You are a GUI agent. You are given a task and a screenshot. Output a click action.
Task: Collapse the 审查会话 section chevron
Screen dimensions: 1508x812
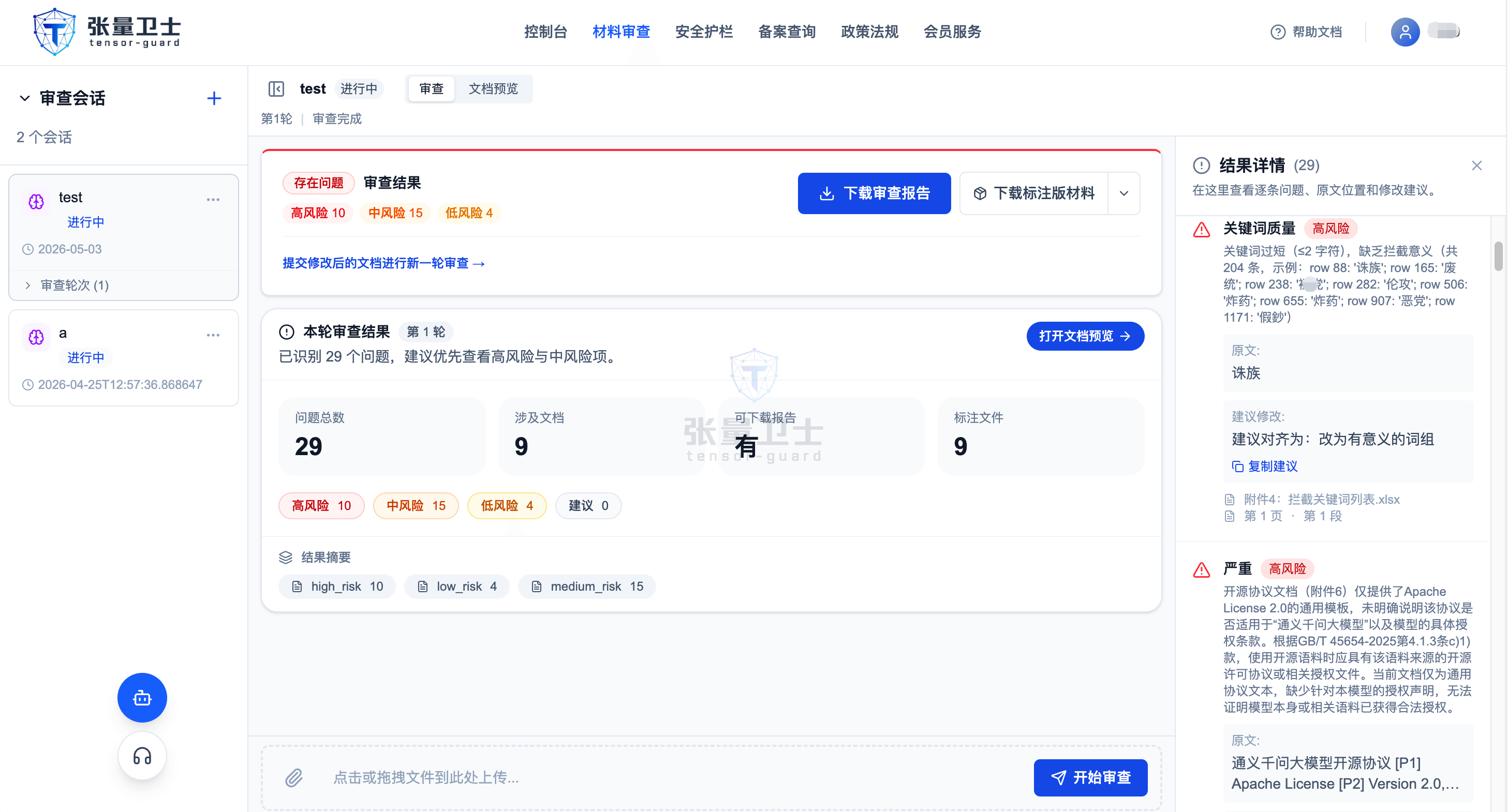[x=25, y=98]
